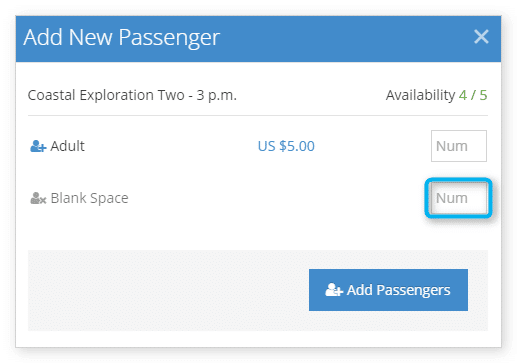This screenshot has width=517, height=363.
Task: Click the Coastal Exploration Two - 3 p.m. title
Action: [x=132, y=95]
